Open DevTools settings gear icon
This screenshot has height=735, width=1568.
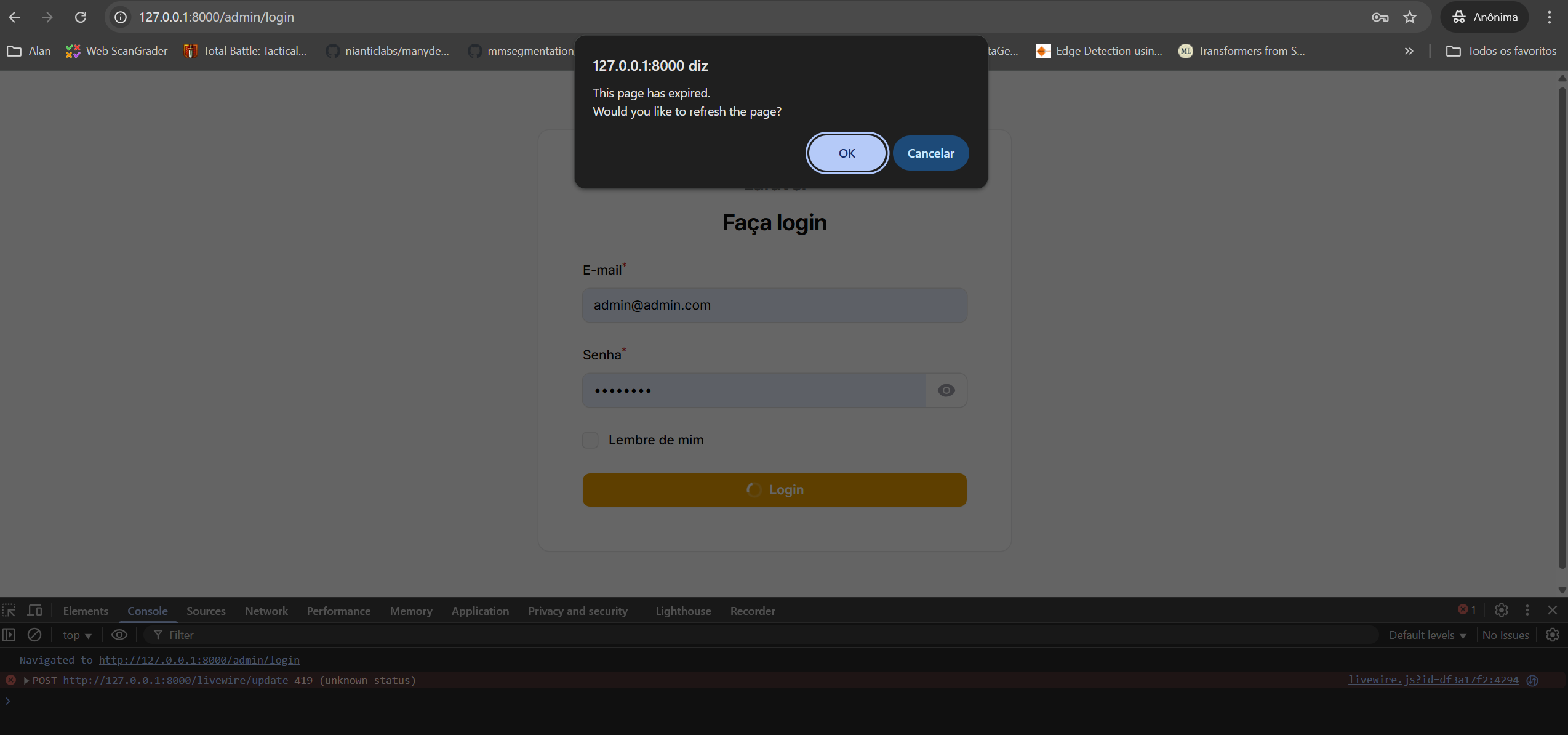pos(1501,610)
